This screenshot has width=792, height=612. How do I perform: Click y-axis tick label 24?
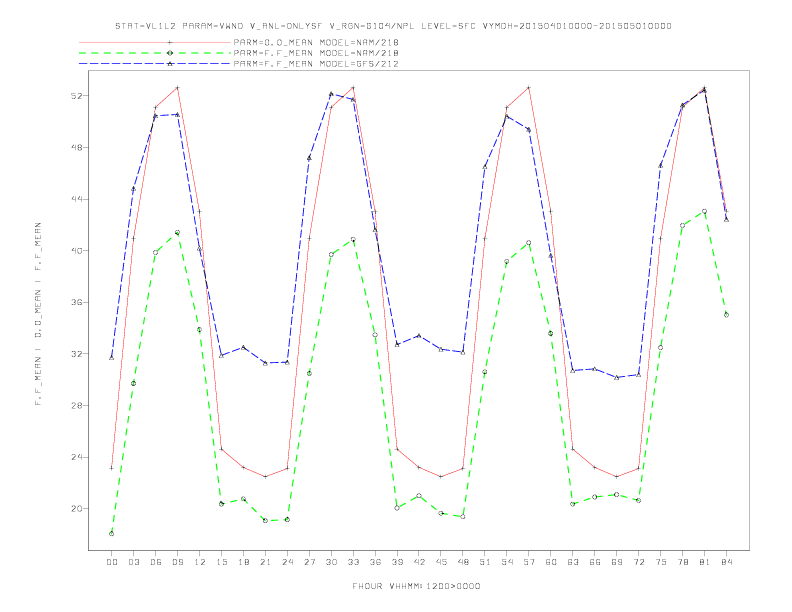pos(76,457)
